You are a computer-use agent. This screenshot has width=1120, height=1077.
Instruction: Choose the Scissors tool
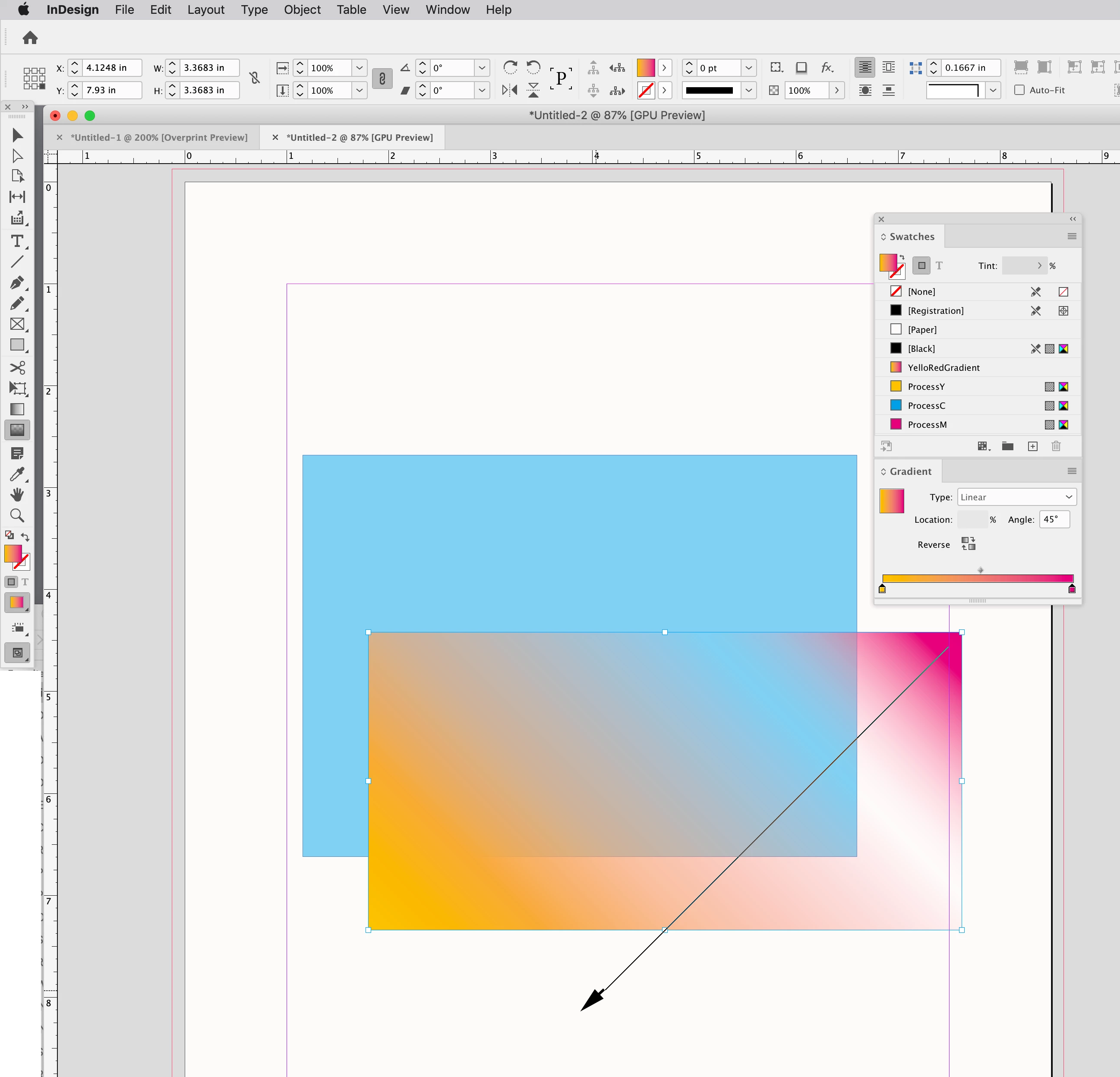(x=17, y=367)
